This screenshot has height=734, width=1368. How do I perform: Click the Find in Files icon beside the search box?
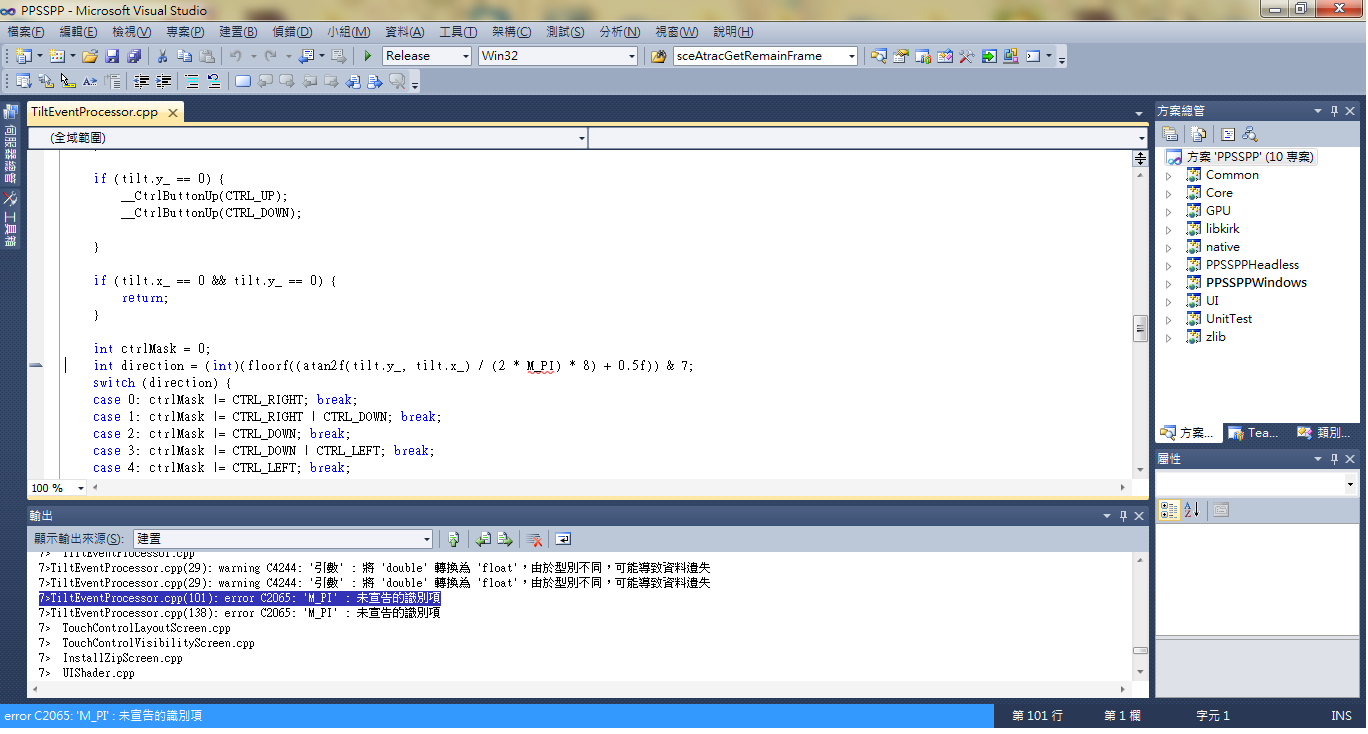(658, 56)
